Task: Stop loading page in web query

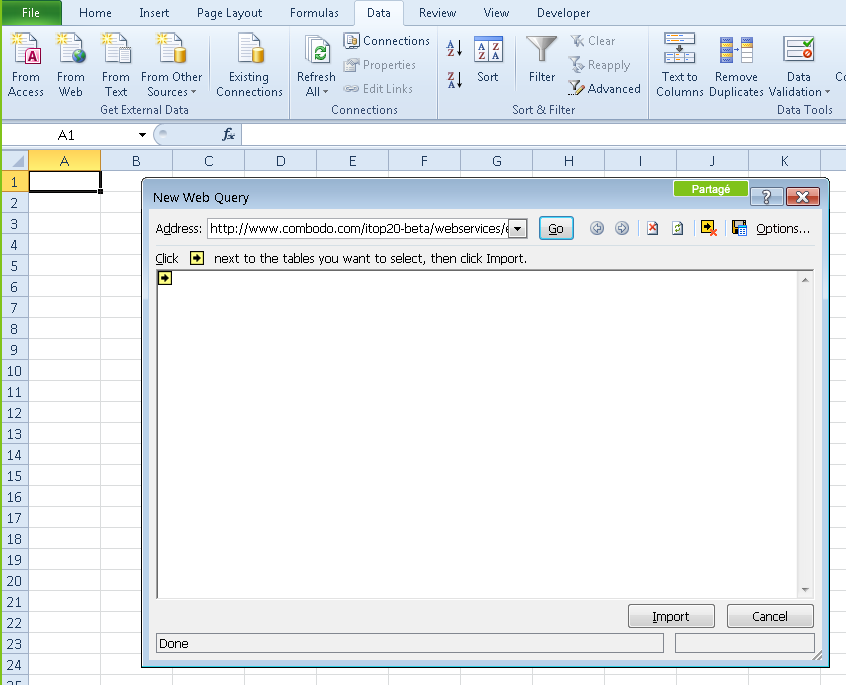Action: [x=652, y=228]
